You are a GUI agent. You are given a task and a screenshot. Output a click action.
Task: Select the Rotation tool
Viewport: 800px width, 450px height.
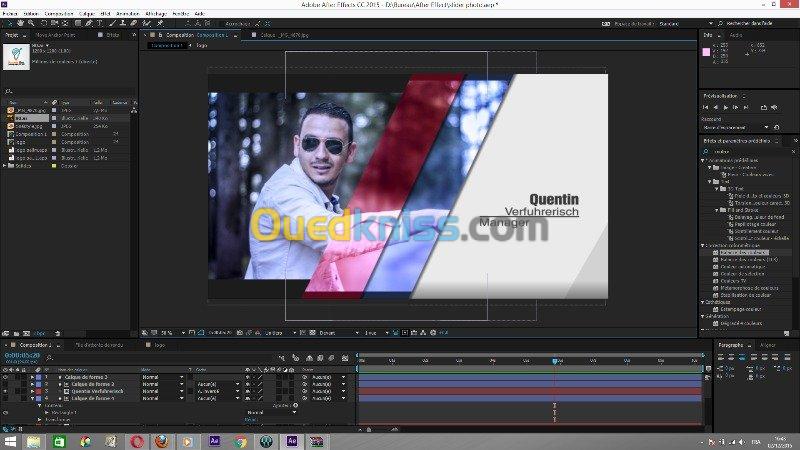[43, 23]
